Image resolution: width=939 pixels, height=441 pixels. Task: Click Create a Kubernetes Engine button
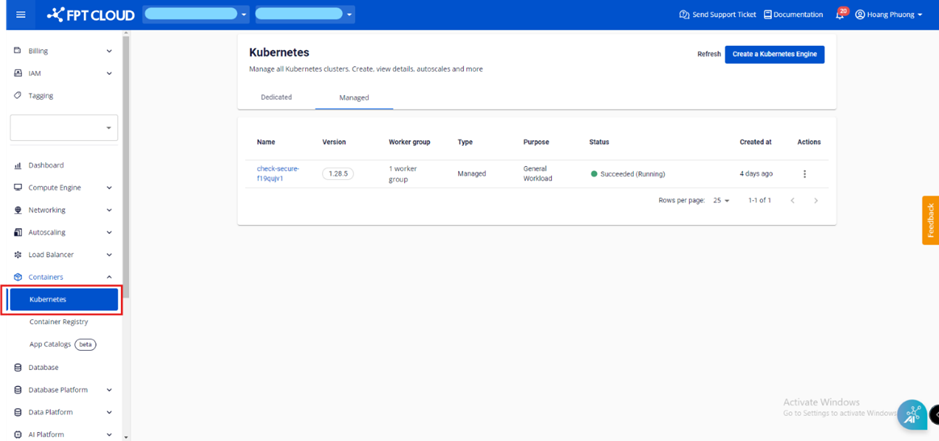click(774, 54)
